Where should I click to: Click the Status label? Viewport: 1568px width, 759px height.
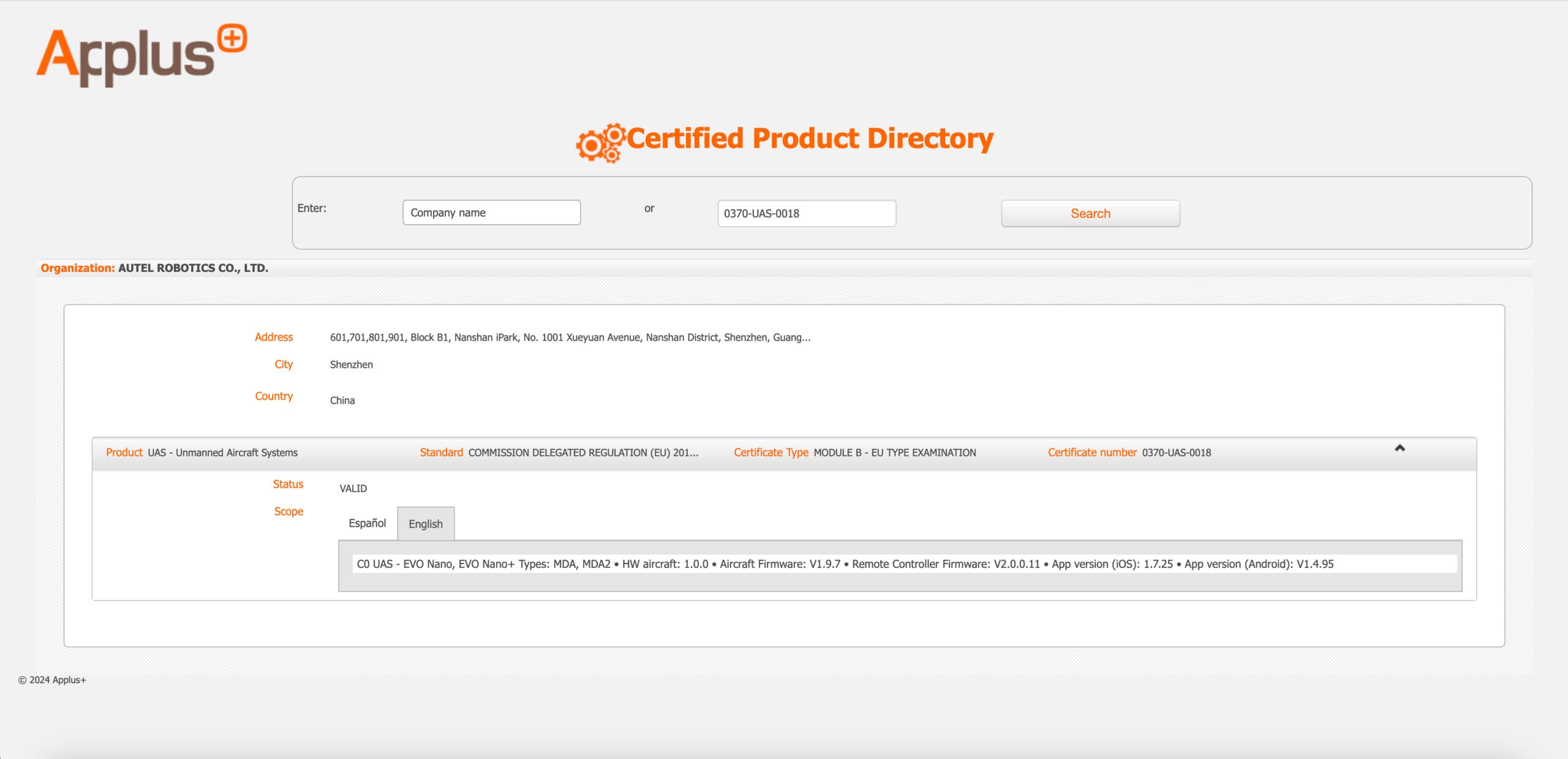(288, 484)
